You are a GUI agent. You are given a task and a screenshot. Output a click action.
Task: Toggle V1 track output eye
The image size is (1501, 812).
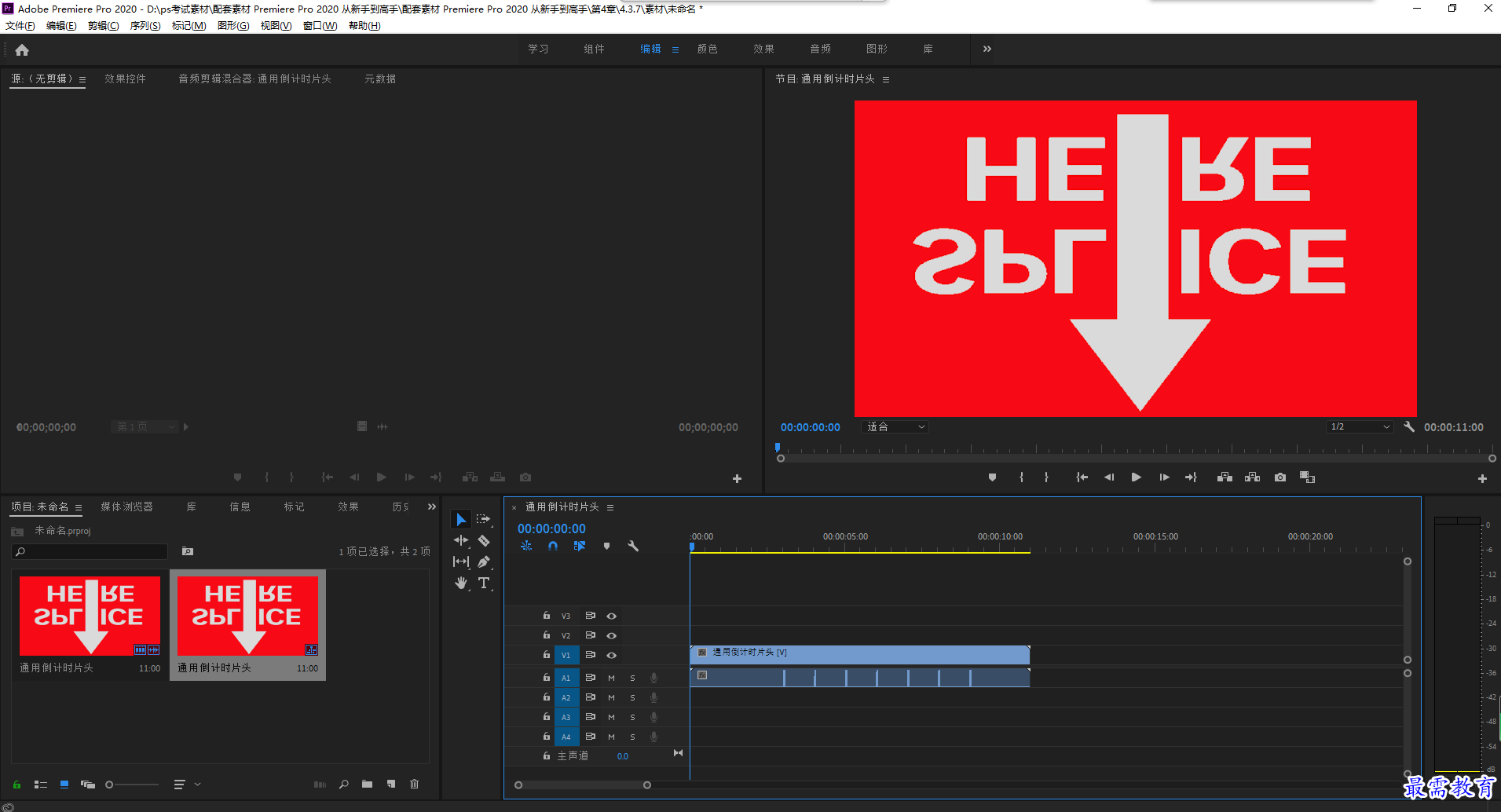[611, 655]
